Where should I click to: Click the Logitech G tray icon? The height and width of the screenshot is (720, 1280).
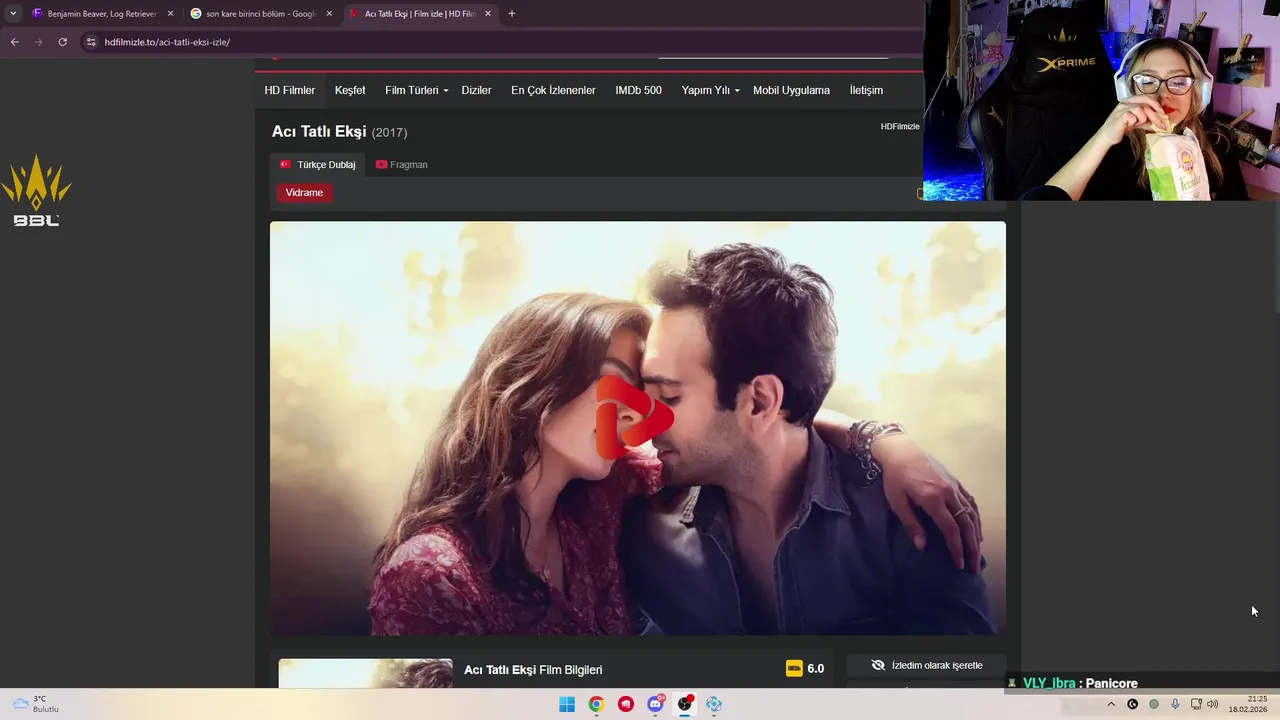pos(1132,704)
